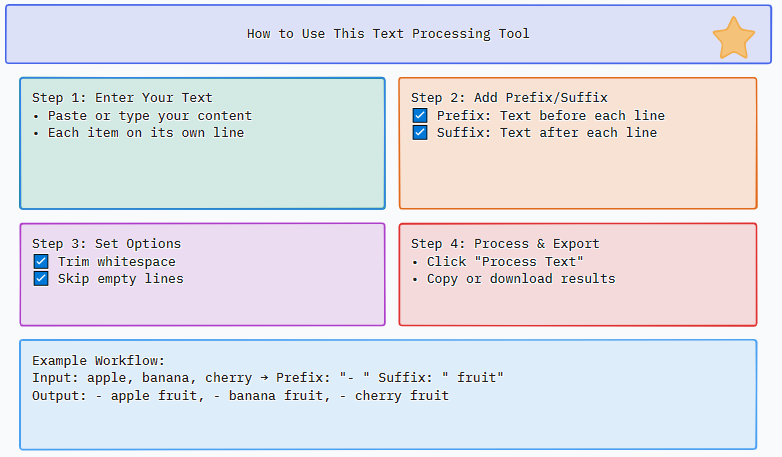Click the 'Each item on its own line' bullet
The height and width of the screenshot is (457, 782).
[145, 132]
